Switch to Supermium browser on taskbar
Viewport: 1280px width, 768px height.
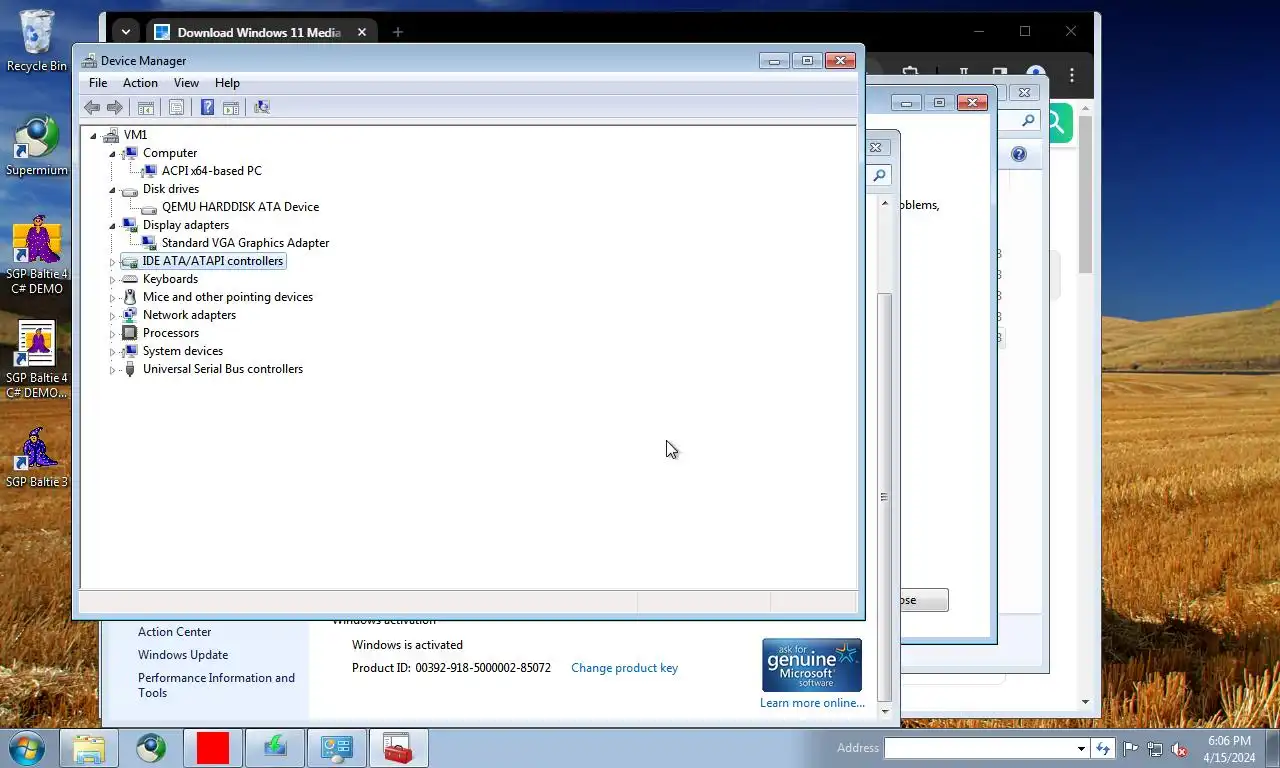point(151,748)
